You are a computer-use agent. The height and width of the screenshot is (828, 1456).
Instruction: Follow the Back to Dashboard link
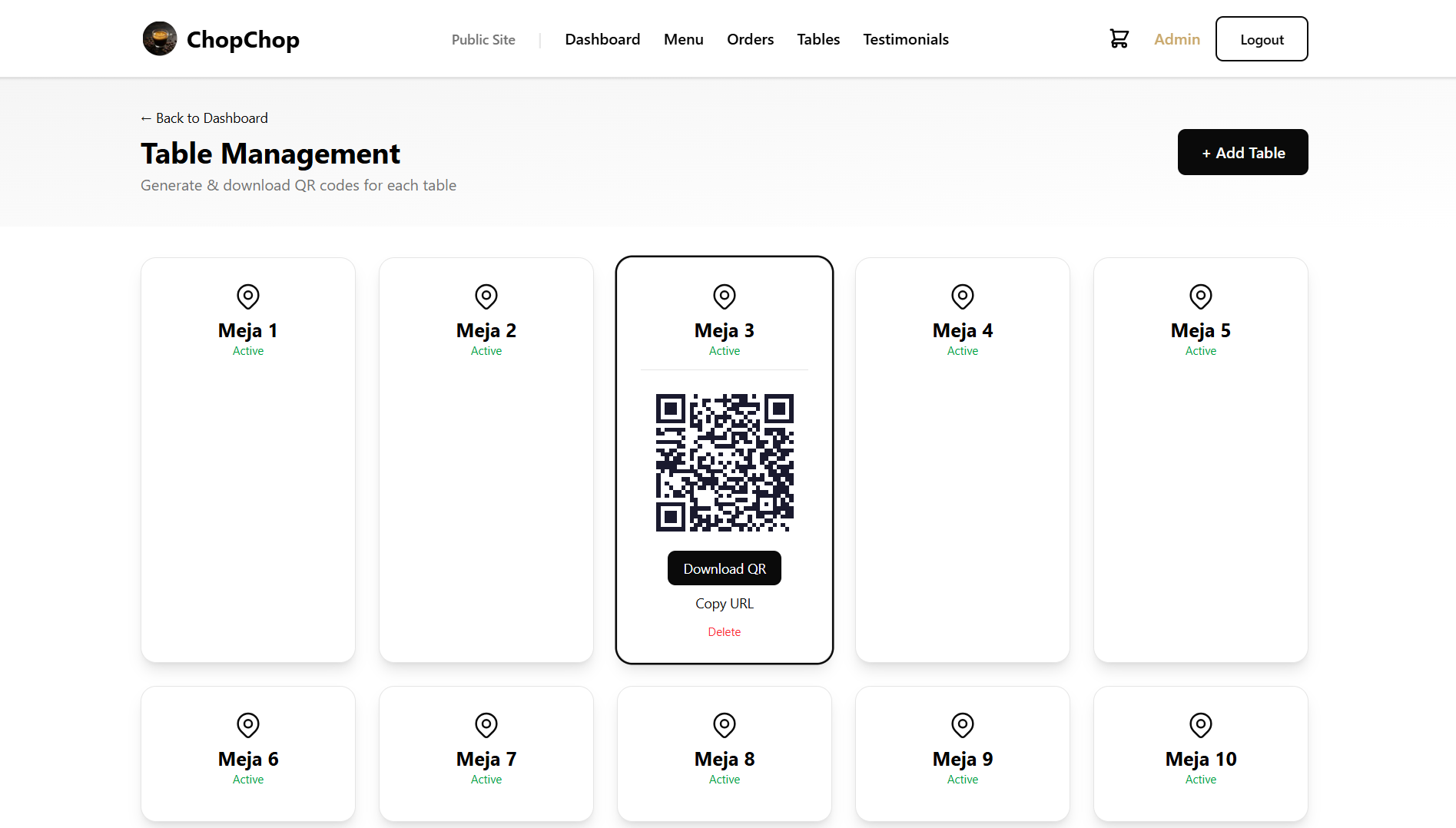click(x=204, y=118)
